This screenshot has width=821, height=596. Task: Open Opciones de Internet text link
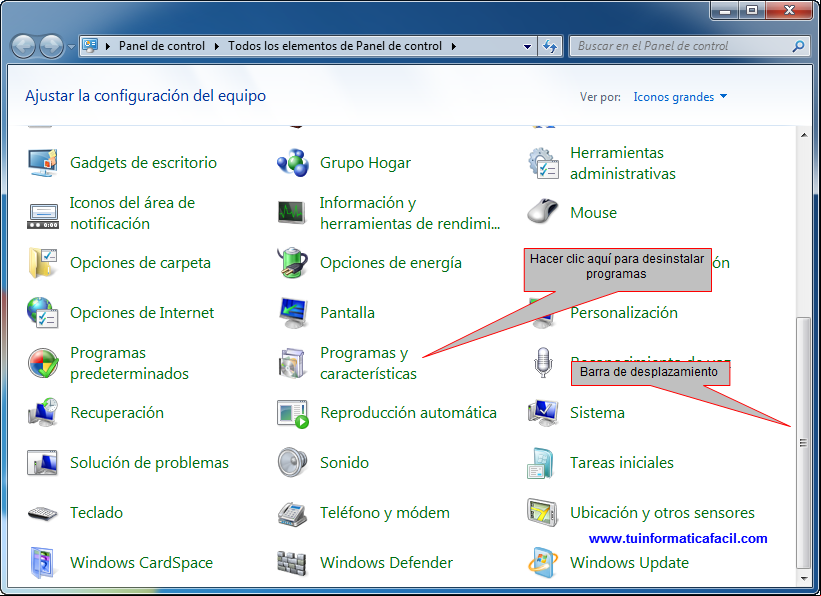pyautogui.click(x=142, y=313)
